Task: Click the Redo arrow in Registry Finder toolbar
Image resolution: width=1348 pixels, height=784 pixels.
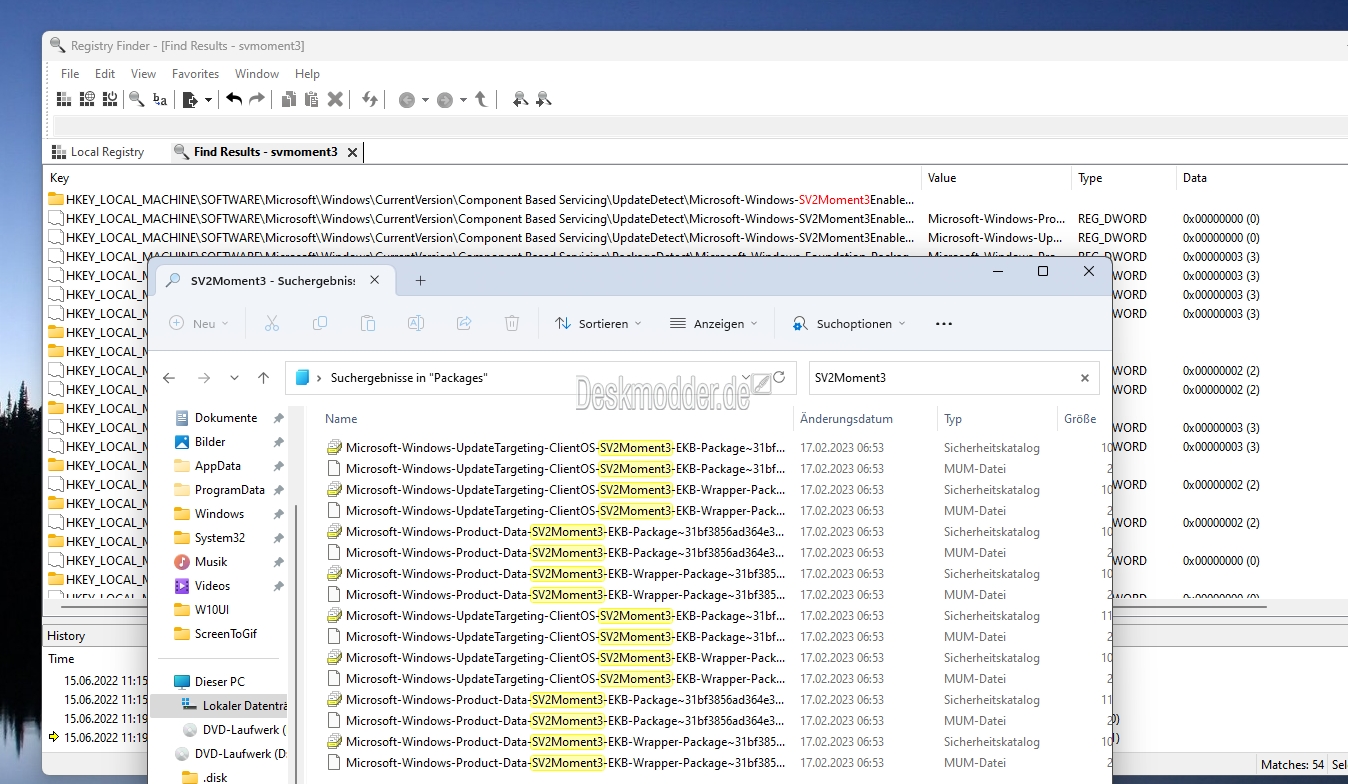Action: [257, 99]
